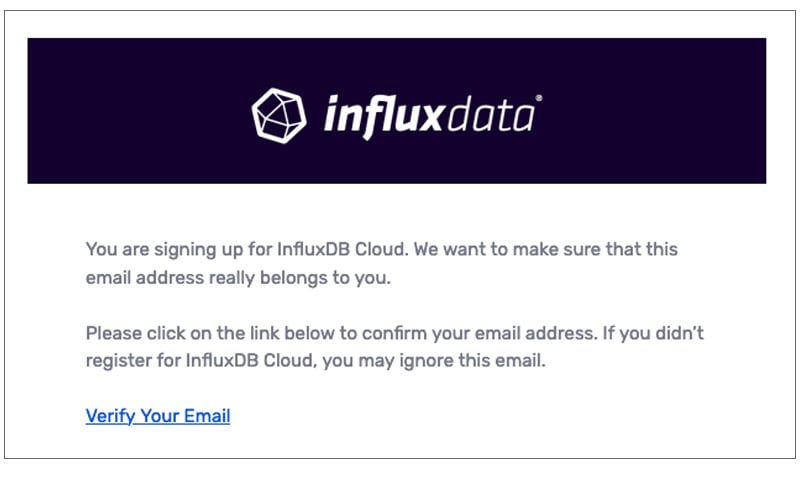Image resolution: width=800 pixels, height=478 pixels.
Task: Click the word "Verify" in the link
Action: tap(109, 415)
